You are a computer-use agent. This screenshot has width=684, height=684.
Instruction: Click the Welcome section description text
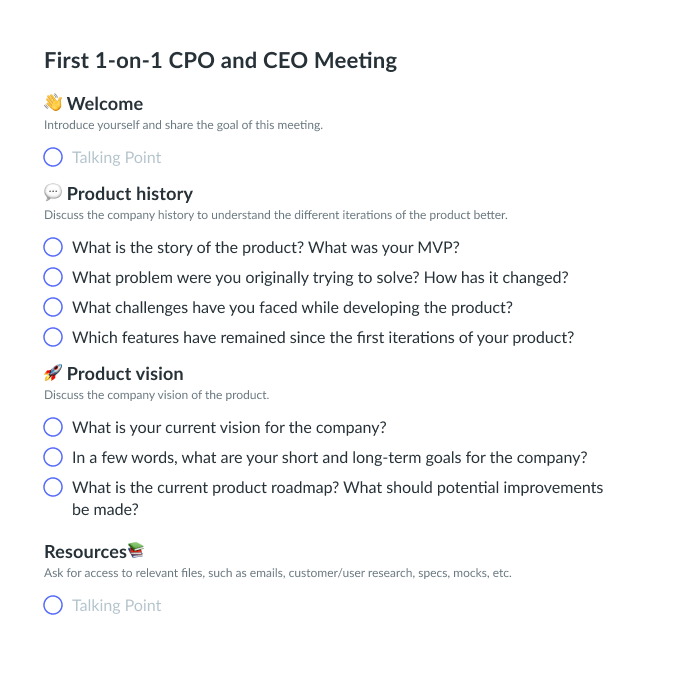183,125
